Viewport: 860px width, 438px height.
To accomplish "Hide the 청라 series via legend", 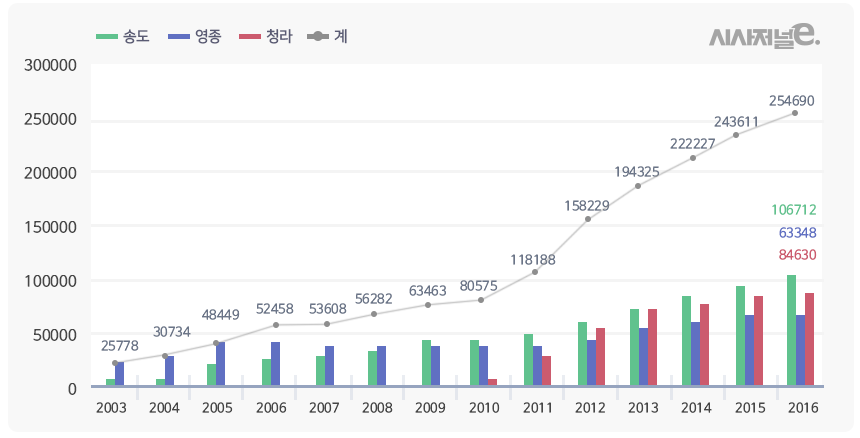I will [266, 37].
